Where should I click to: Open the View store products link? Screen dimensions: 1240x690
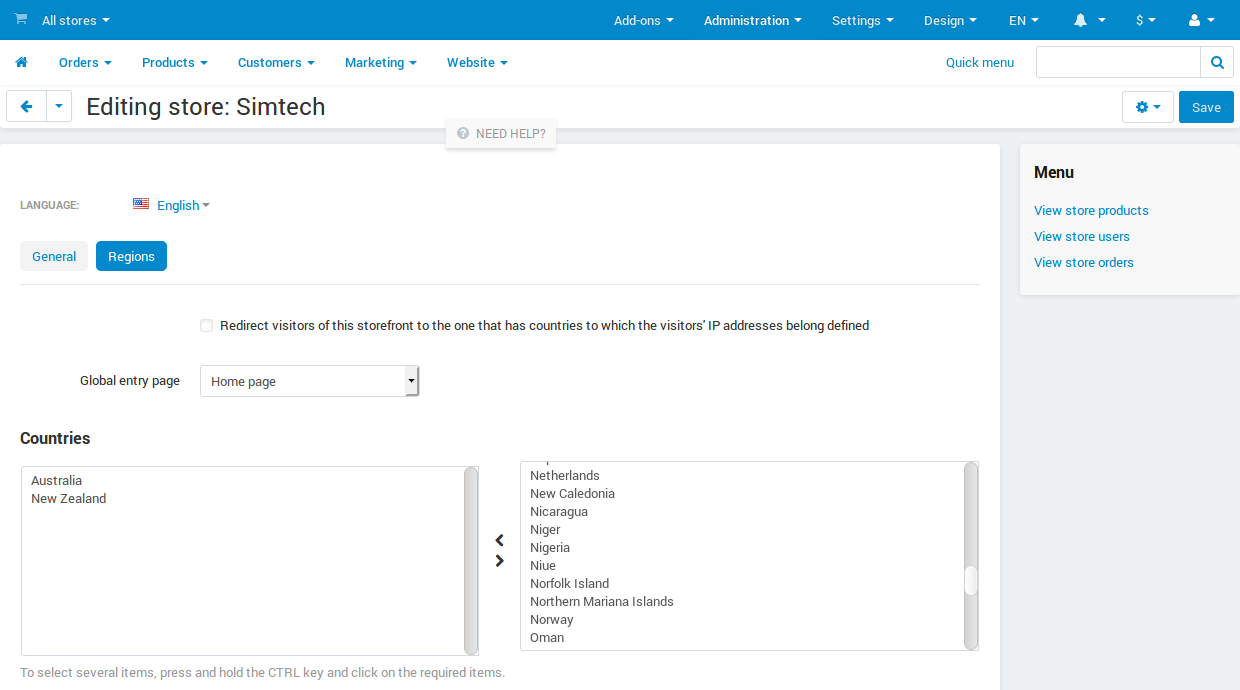[1091, 210]
